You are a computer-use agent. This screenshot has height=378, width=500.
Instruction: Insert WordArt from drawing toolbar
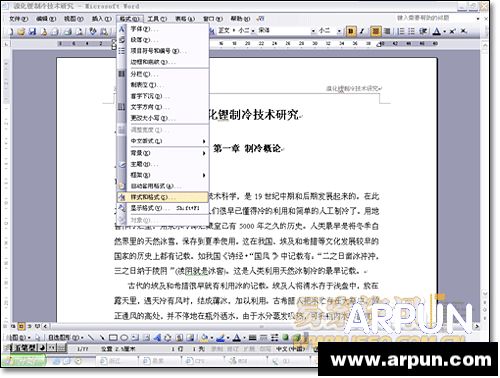point(157,338)
